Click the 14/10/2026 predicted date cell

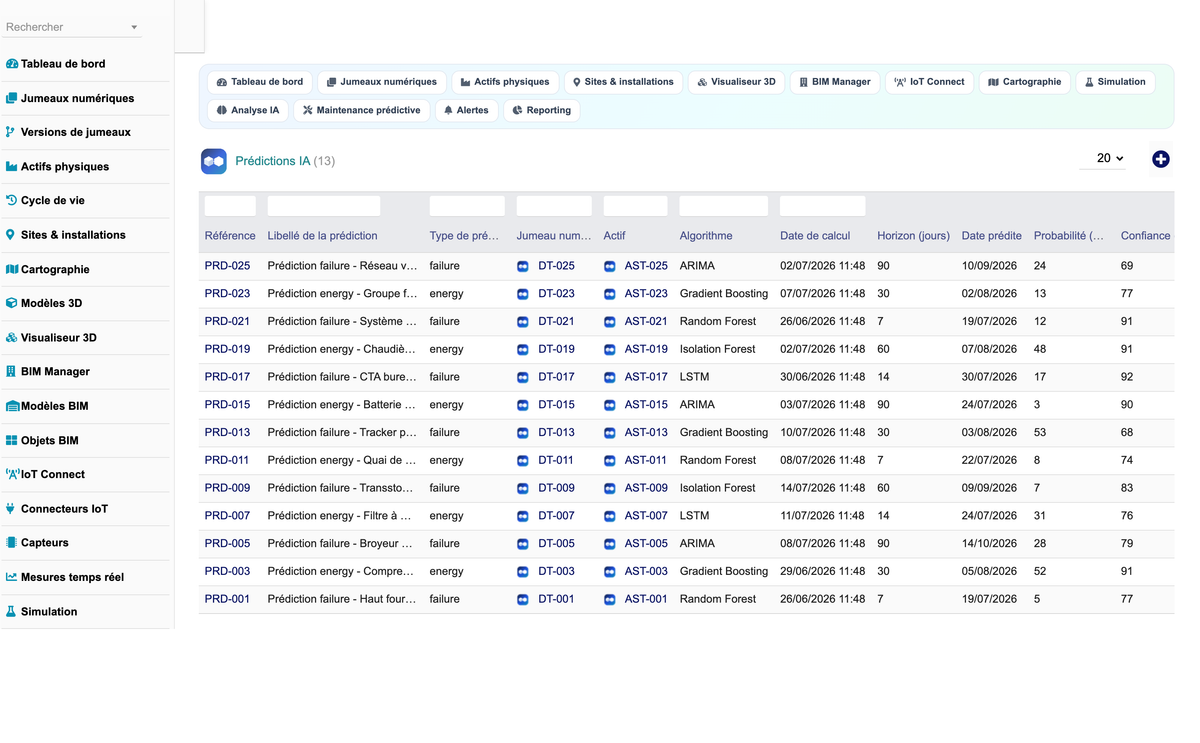click(989, 544)
